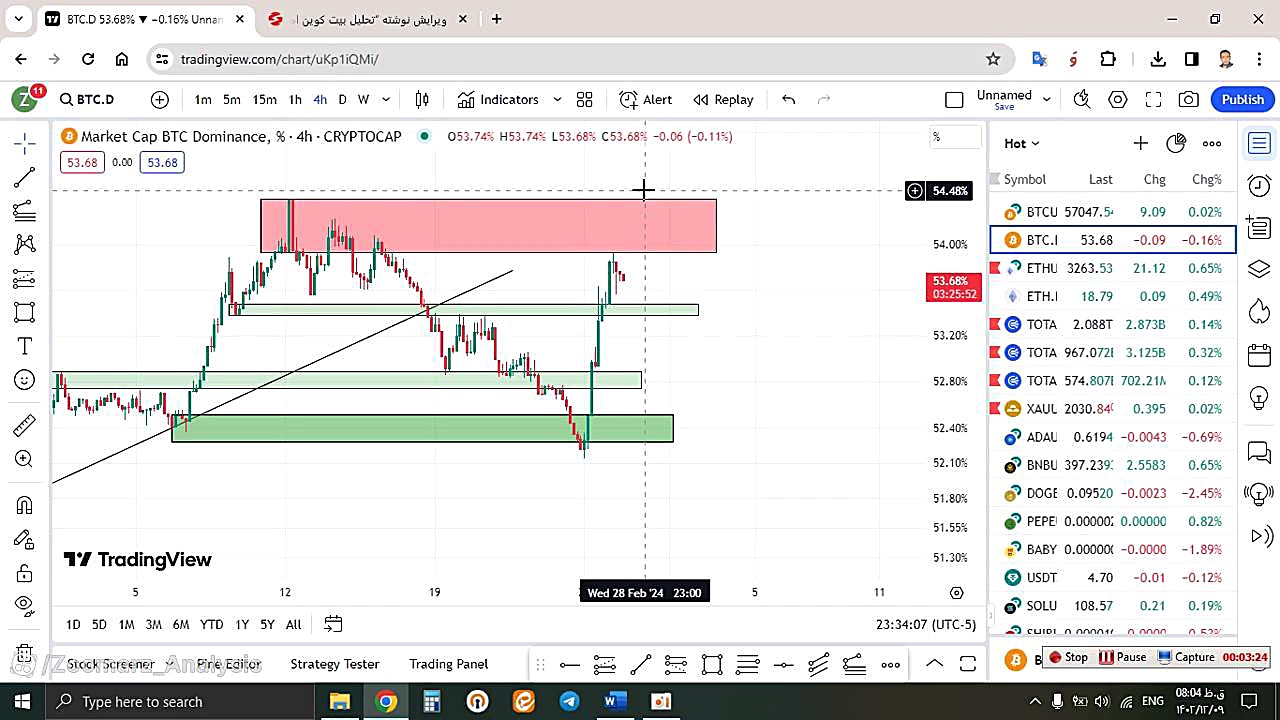Enter fullscreen chart mode
The width and height of the screenshot is (1280, 720).
1153,99
